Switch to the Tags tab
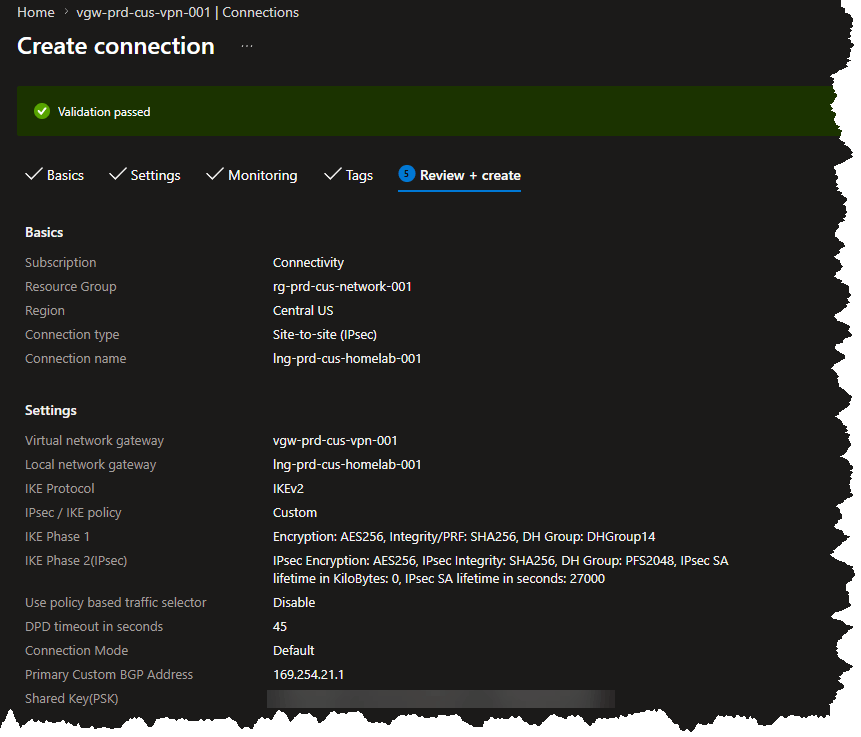The height and width of the screenshot is (737, 861). pos(348,175)
